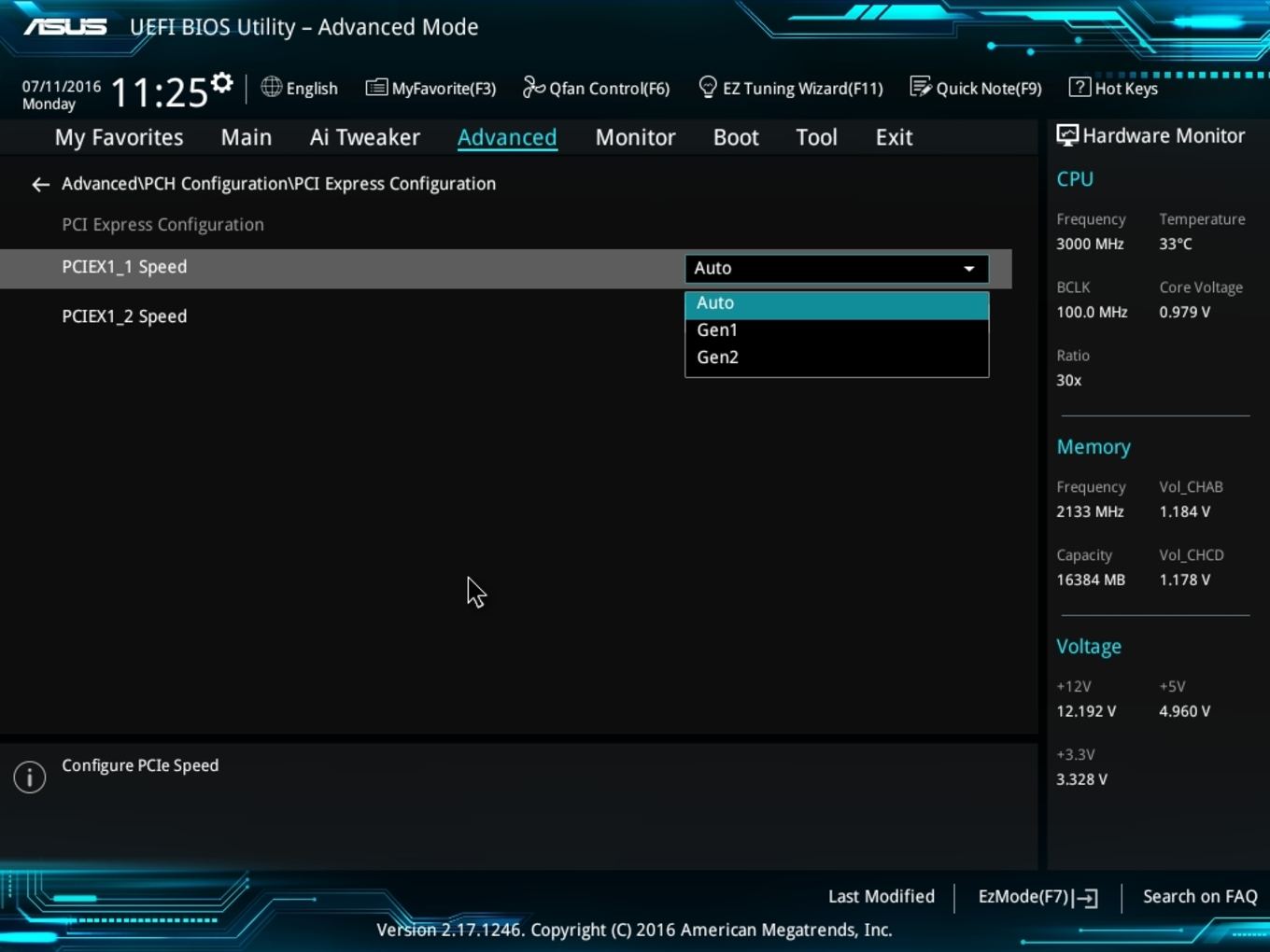This screenshot has height=952, width=1270.
Task: Click the +12V reading 12.192 V
Action: tap(1086, 712)
